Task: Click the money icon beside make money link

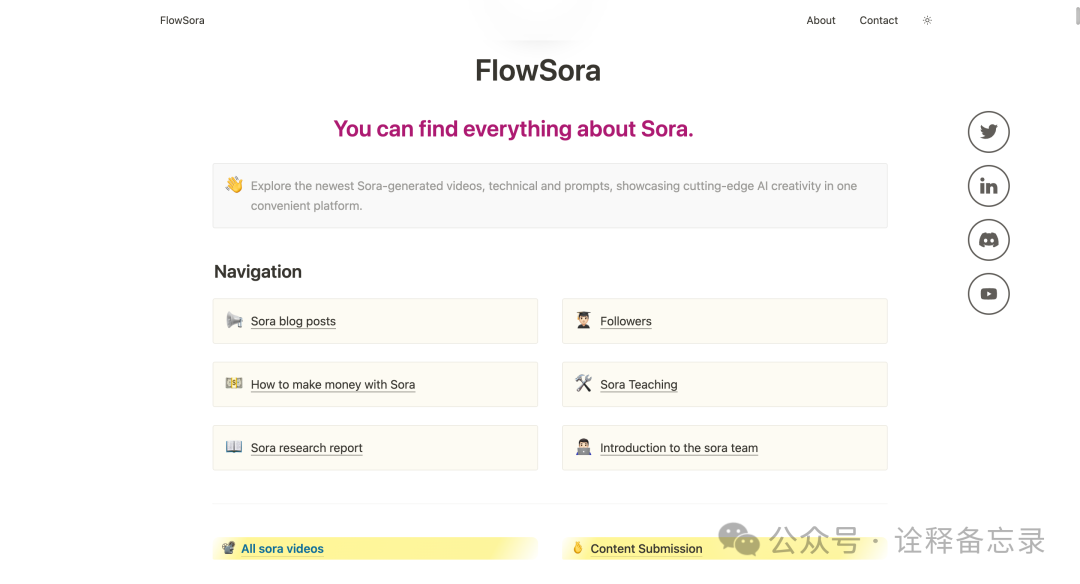Action: 234,383
